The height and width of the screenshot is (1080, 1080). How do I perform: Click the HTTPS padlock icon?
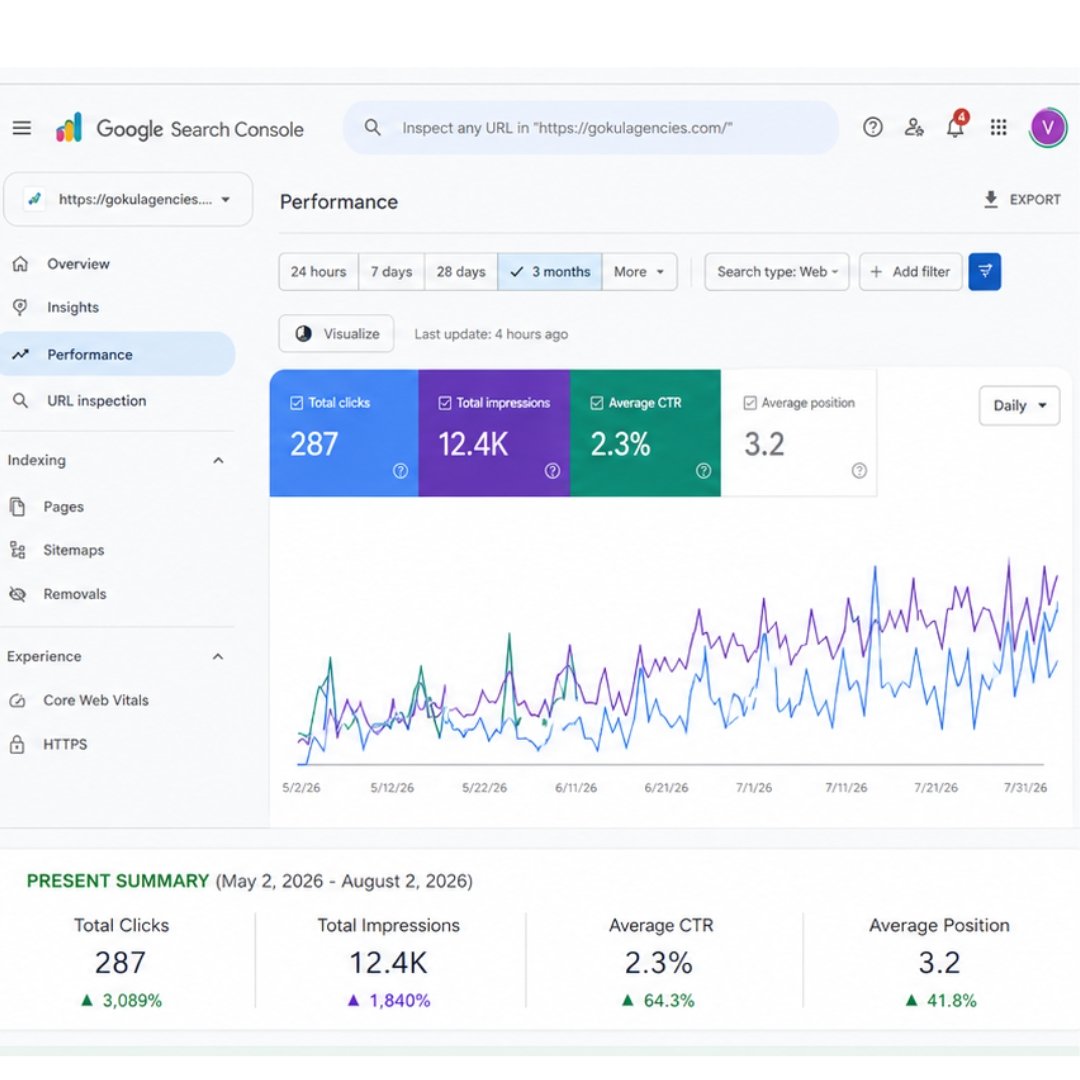pos(17,745)
